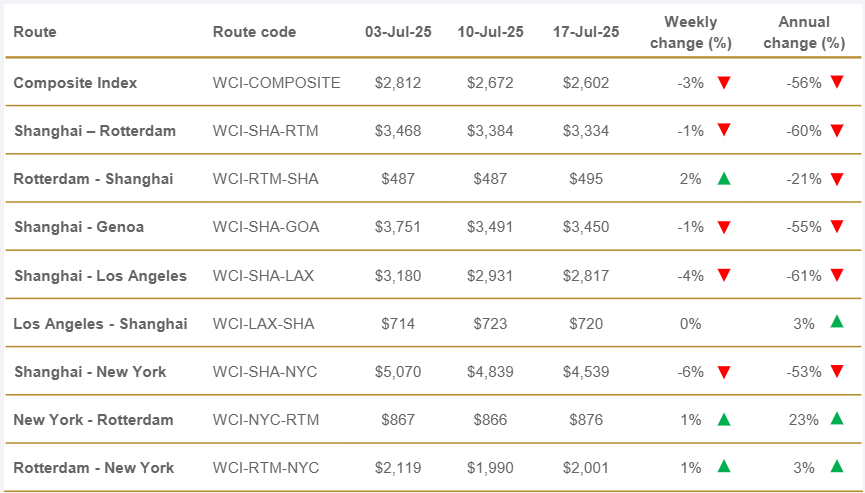Click Rotterdam - New York weekly green arrow
Image resolution: width=865 pixels, height=493 pixels.
pyautogui.click(x=724, y=467)
